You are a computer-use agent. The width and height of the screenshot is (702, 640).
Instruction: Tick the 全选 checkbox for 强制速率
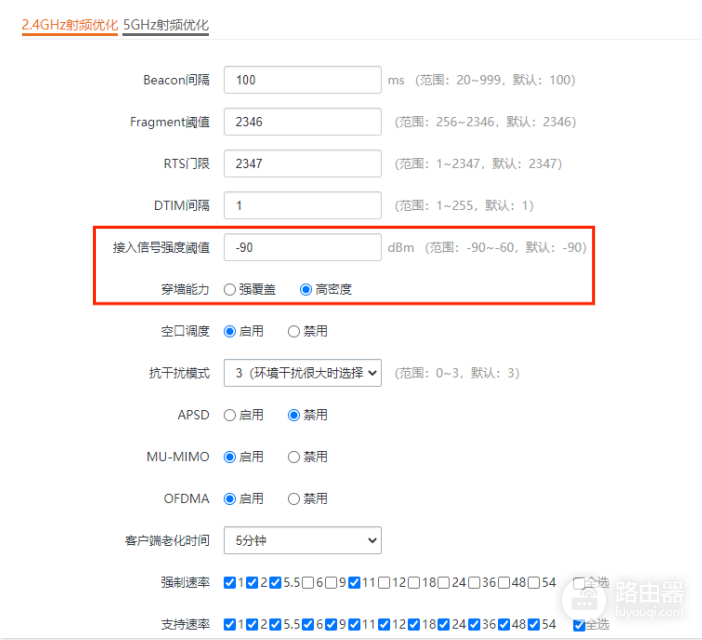(579, 583)
